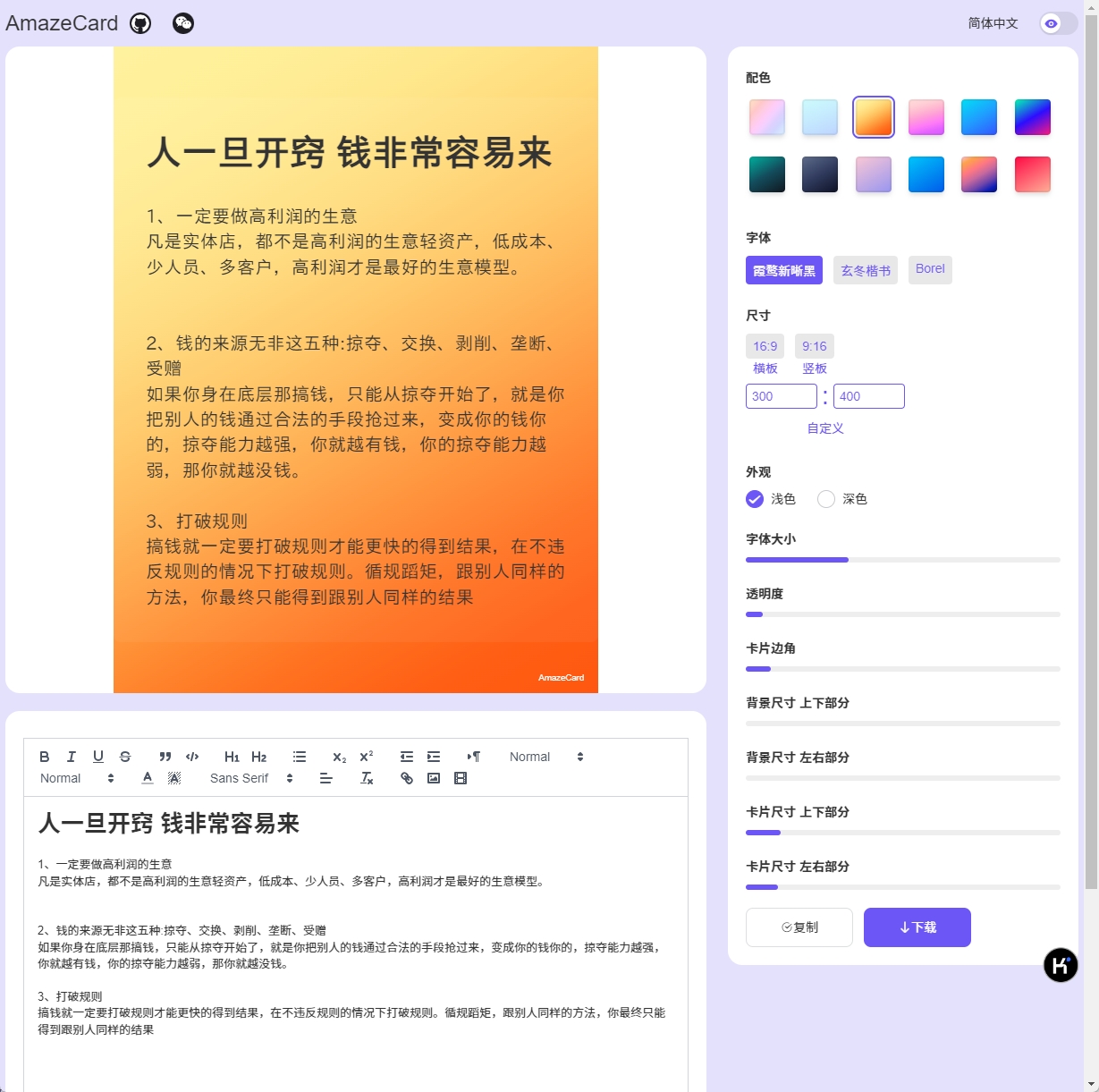Select the 16:9 size preset

[765, 346]
